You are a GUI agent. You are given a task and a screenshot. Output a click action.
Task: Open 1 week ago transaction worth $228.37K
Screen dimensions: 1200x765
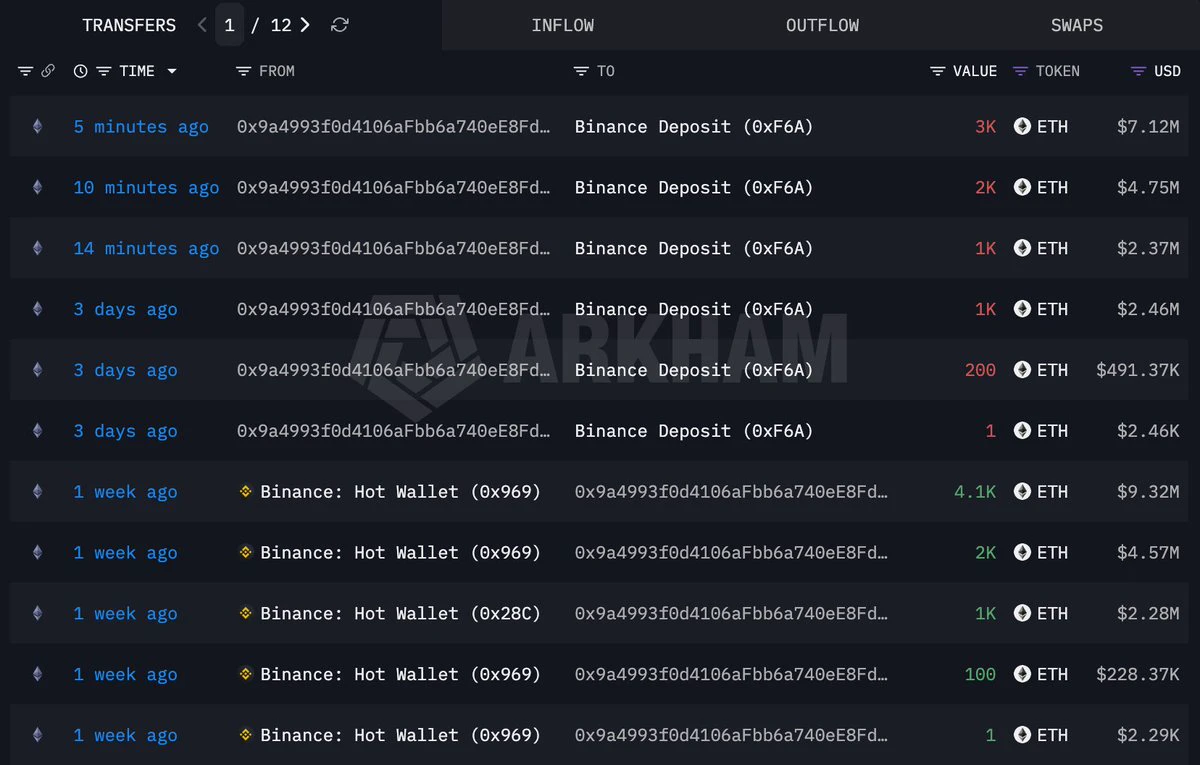point(125,674)
